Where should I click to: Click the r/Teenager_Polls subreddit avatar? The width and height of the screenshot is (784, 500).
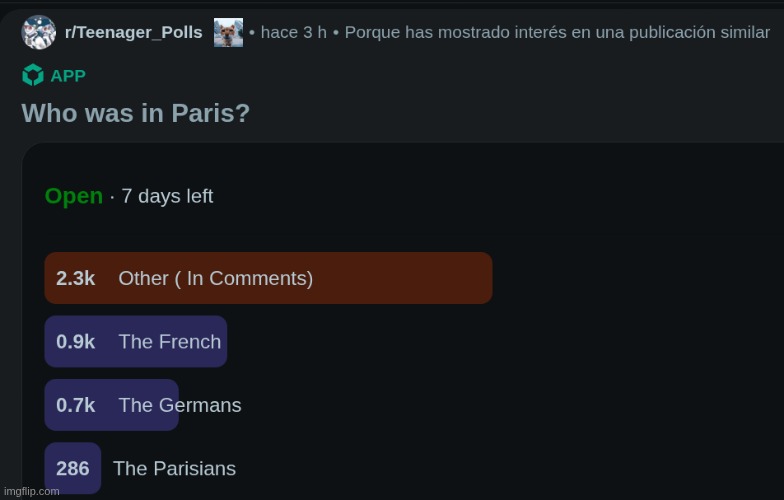[38, 32]
